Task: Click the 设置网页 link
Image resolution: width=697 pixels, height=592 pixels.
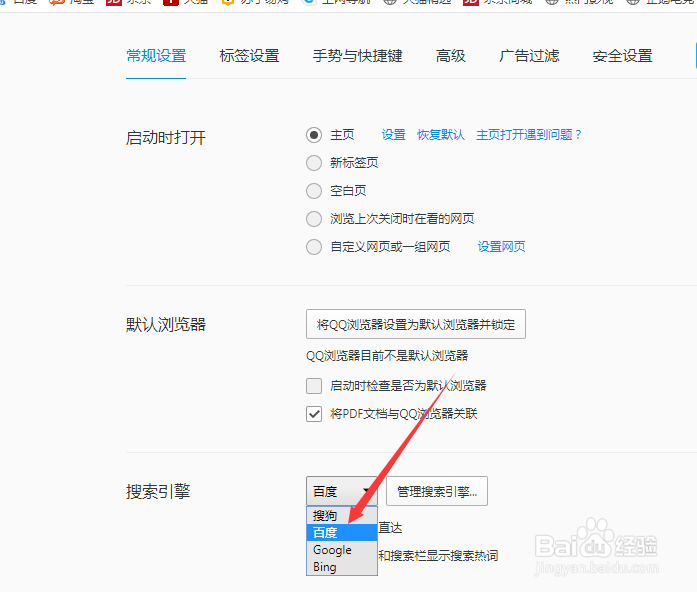Action: 501,247
